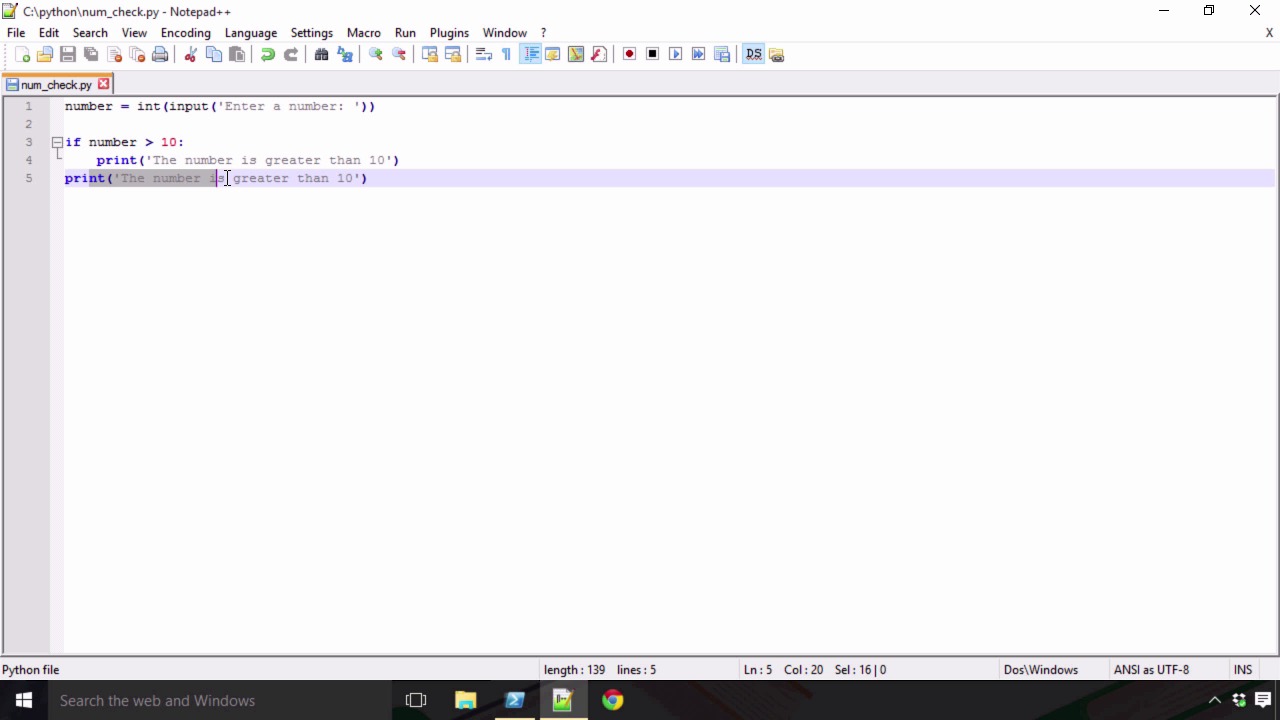Screen dimensions: 1280x720
Task: Redo edit toolbar arrow
Action: (291, 54)
